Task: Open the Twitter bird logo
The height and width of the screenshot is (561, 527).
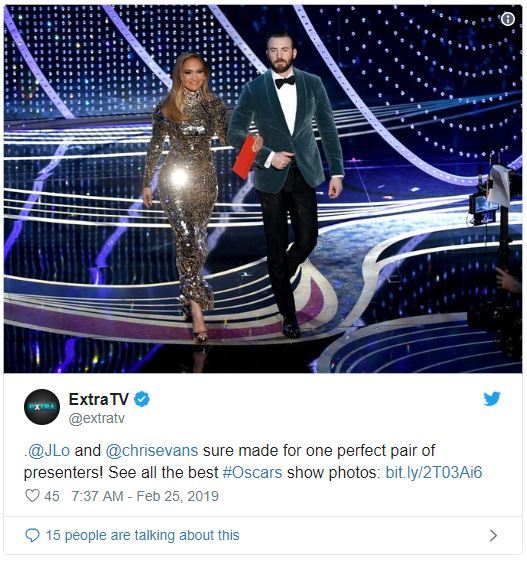Action: coord(492,399)
